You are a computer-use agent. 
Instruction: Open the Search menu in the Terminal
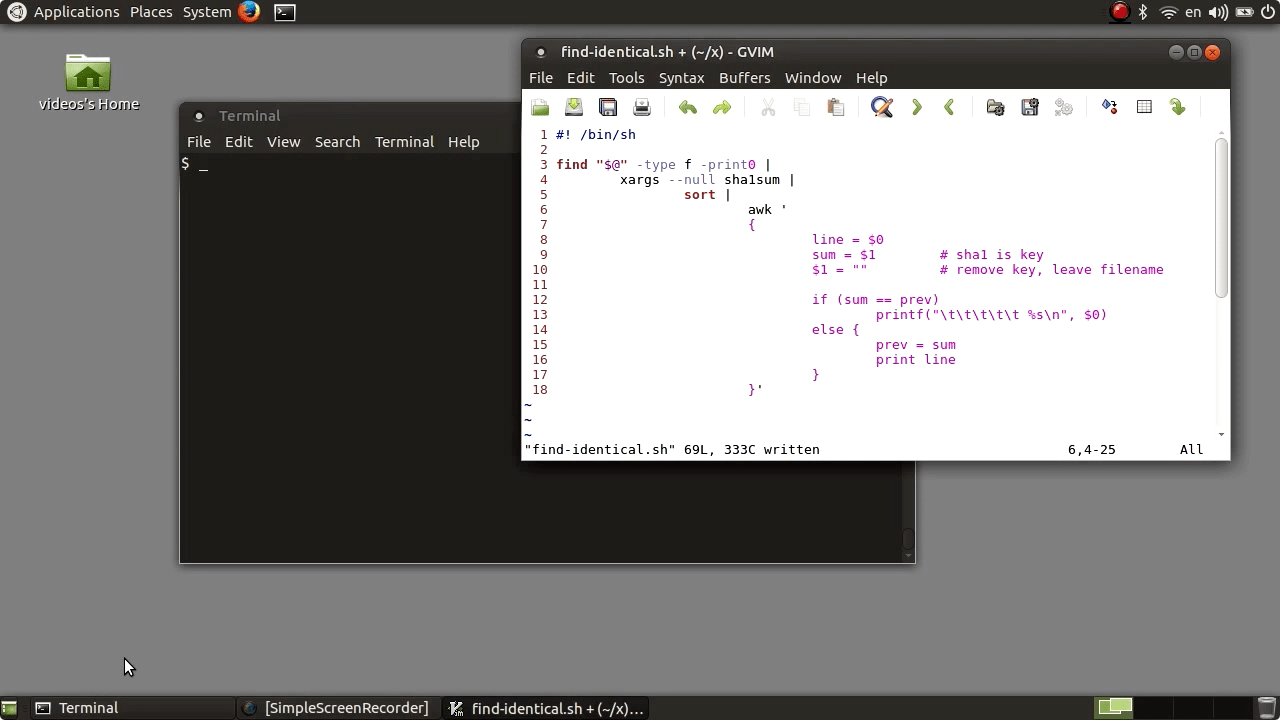(x=337, y=141)
